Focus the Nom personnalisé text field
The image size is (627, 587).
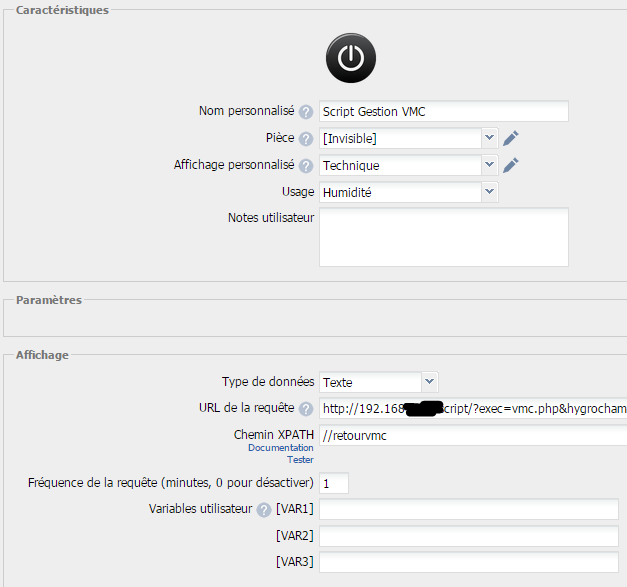click(443, 112)
